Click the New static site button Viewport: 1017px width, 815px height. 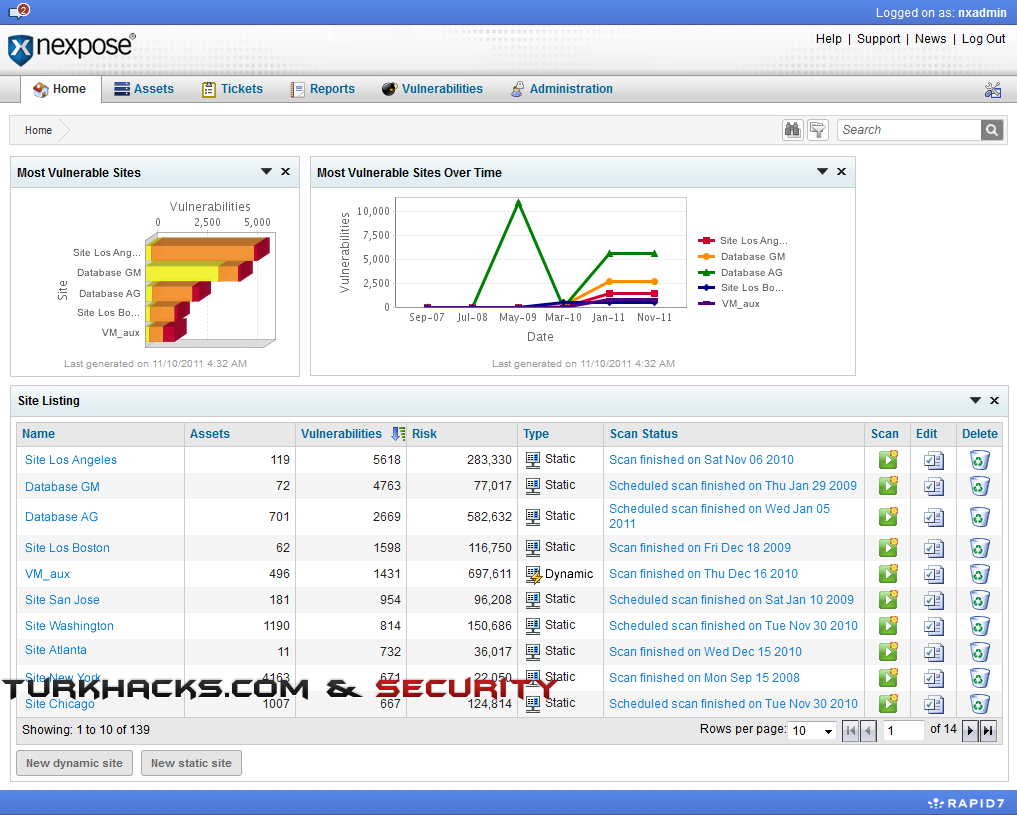[x=191, y=763]
